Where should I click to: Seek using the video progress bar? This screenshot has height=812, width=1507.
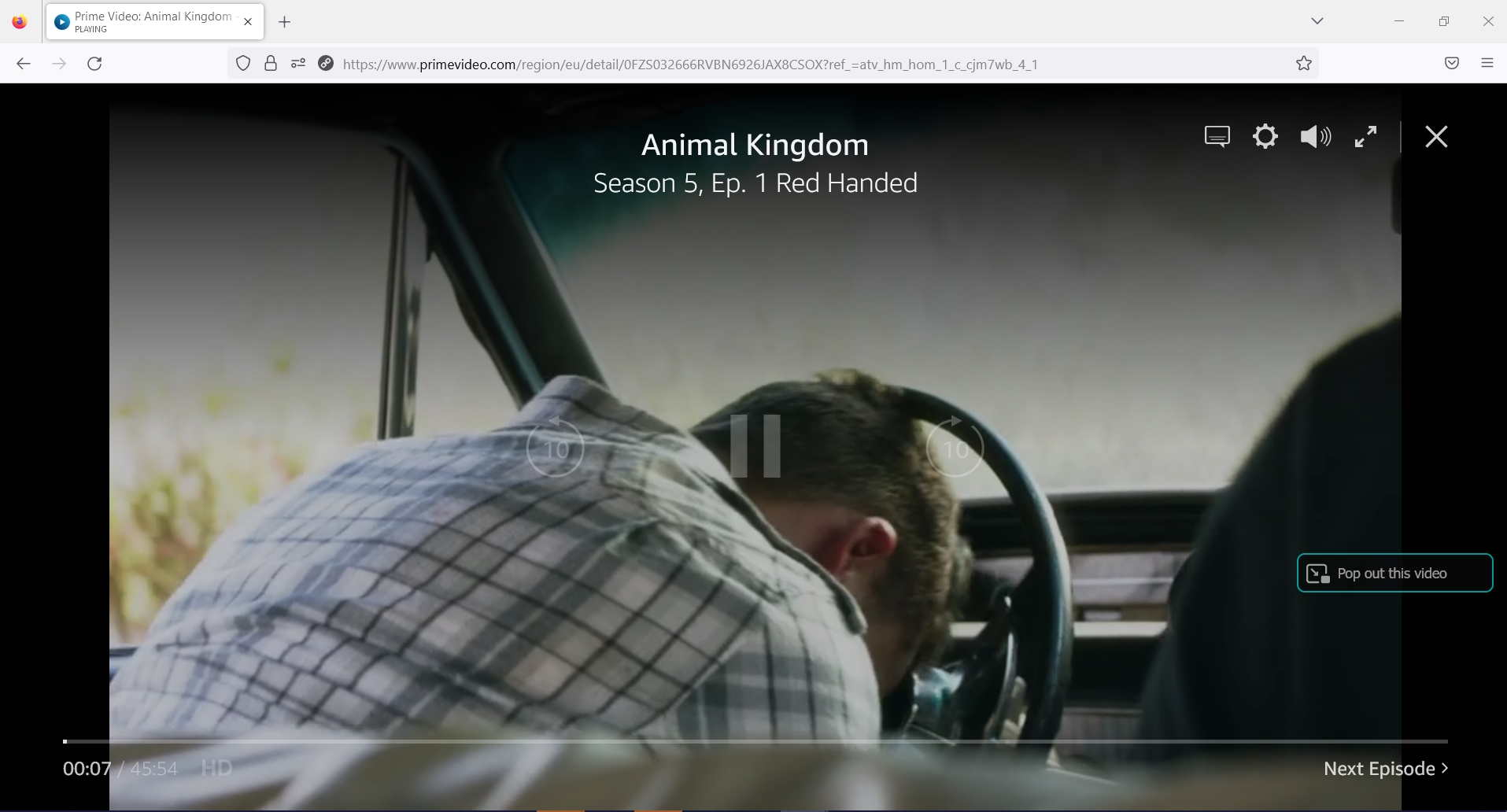tap(755, 740)
